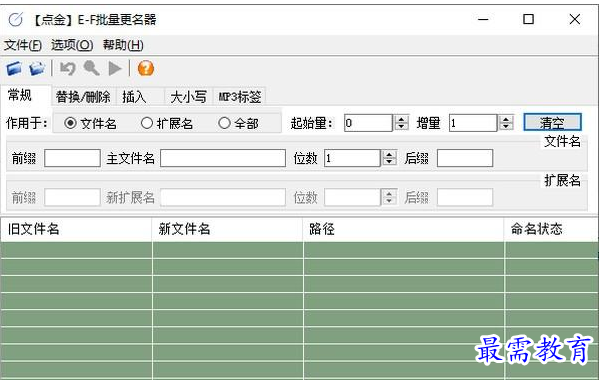This screenshot has width=599, height=381.
Task: Click the open file folder icon
Action: (x=14, y=69)
